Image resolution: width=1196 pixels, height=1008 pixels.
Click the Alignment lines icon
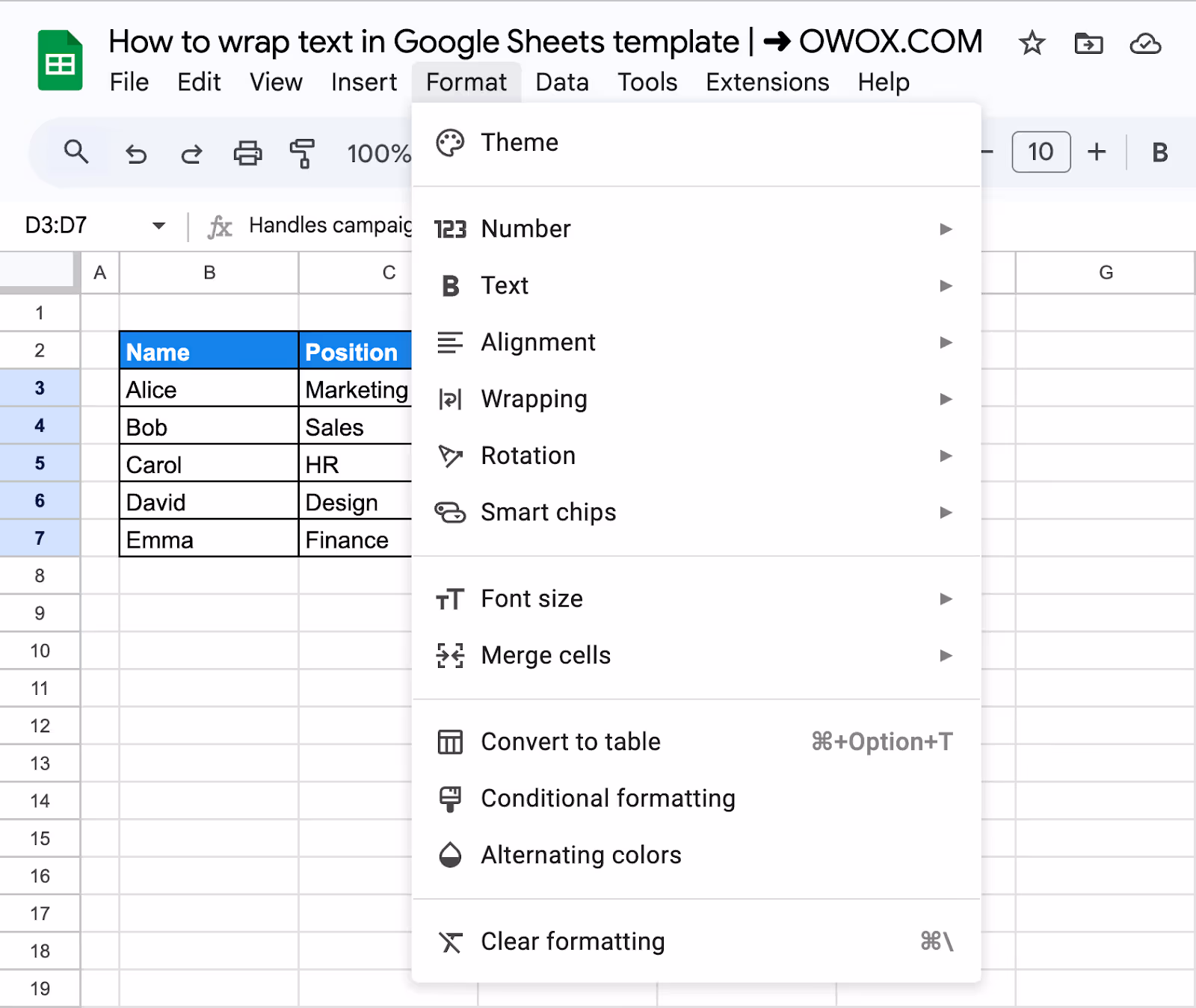pos(450,342)
